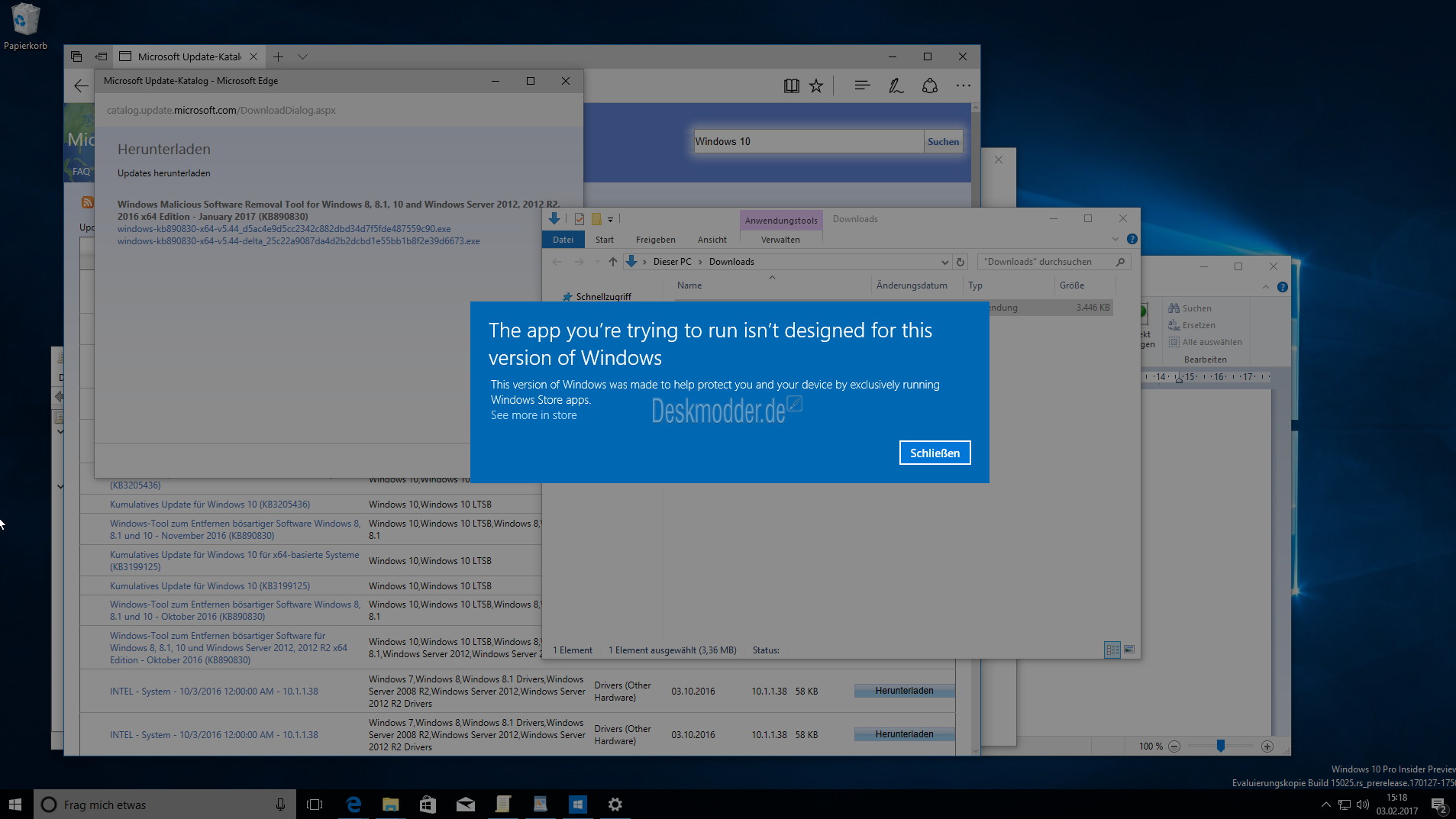Image resolution: width=1456 pixels, height=819 pixels.
Task: Click the Word zoom in plus button
Action: pyautogui.click(x=1267, y=746)
